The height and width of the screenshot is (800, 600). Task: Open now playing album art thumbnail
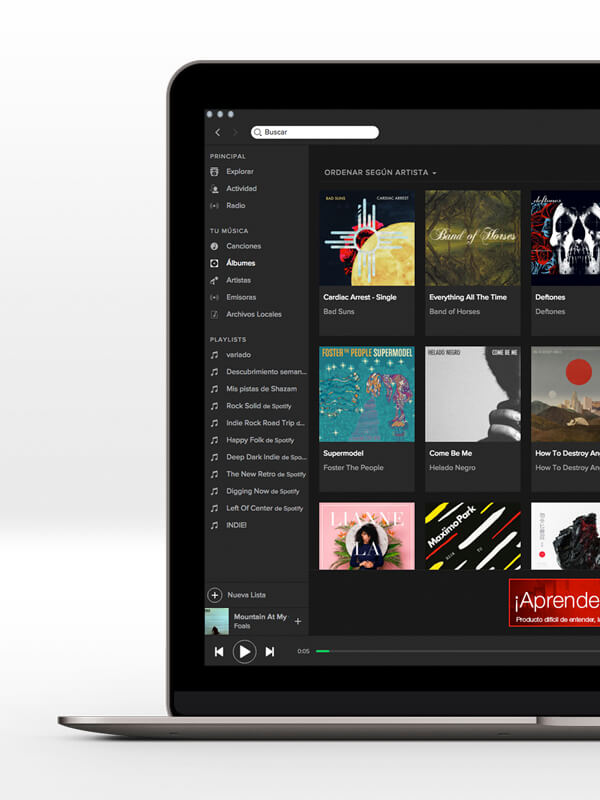[x=217, y=621]
